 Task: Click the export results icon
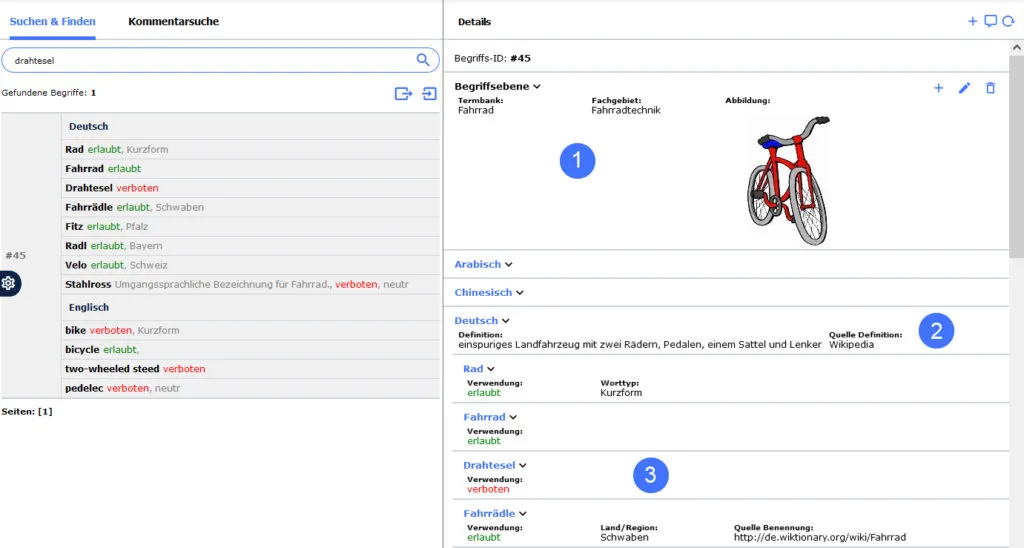click(x=404, y=93)
